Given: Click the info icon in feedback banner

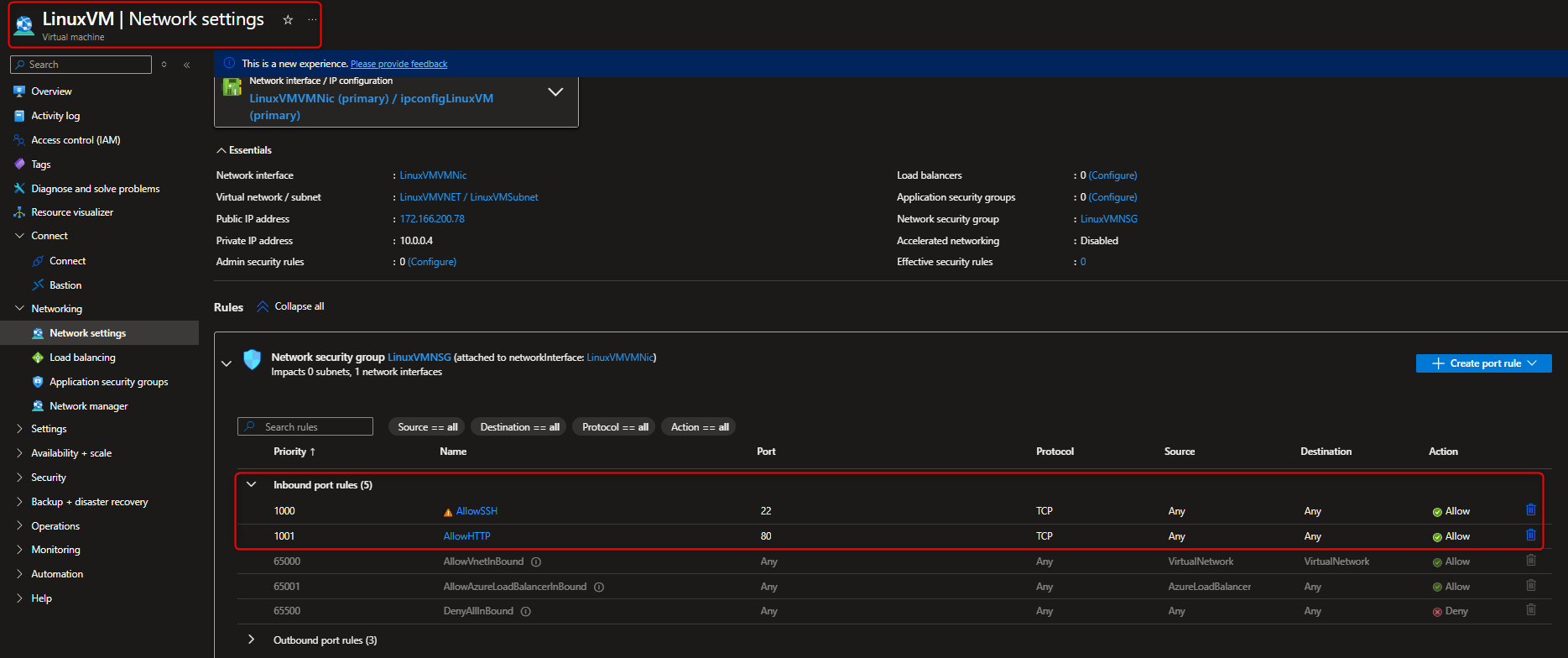Looking at the screenshot, I should [229, 63].
